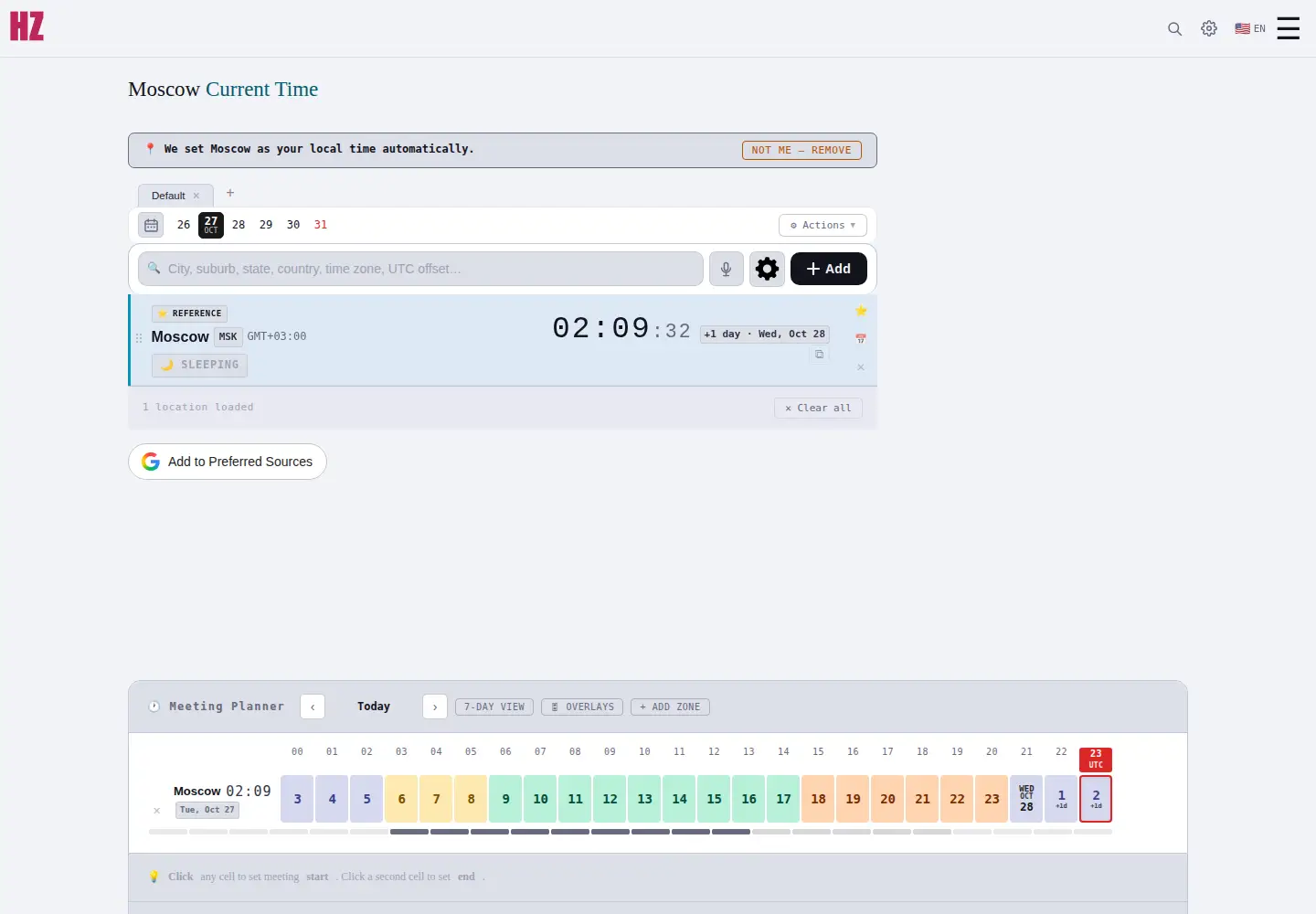This screenshot has height=914, width=1316.
Task: Open the calendar date picker icon
Action: click(x=152, y=225)
